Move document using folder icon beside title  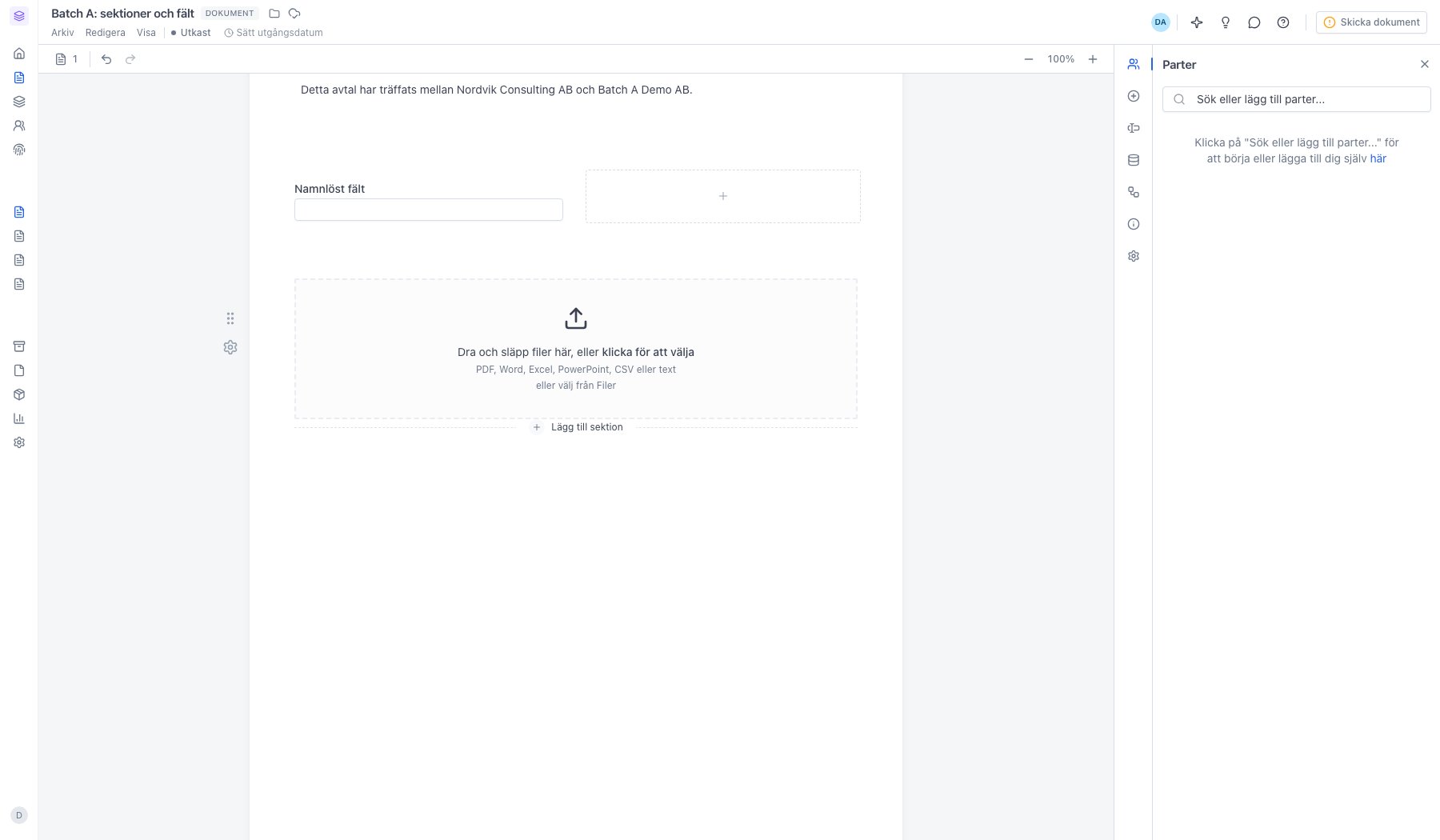pyautogui.click(x=274, y=14)
